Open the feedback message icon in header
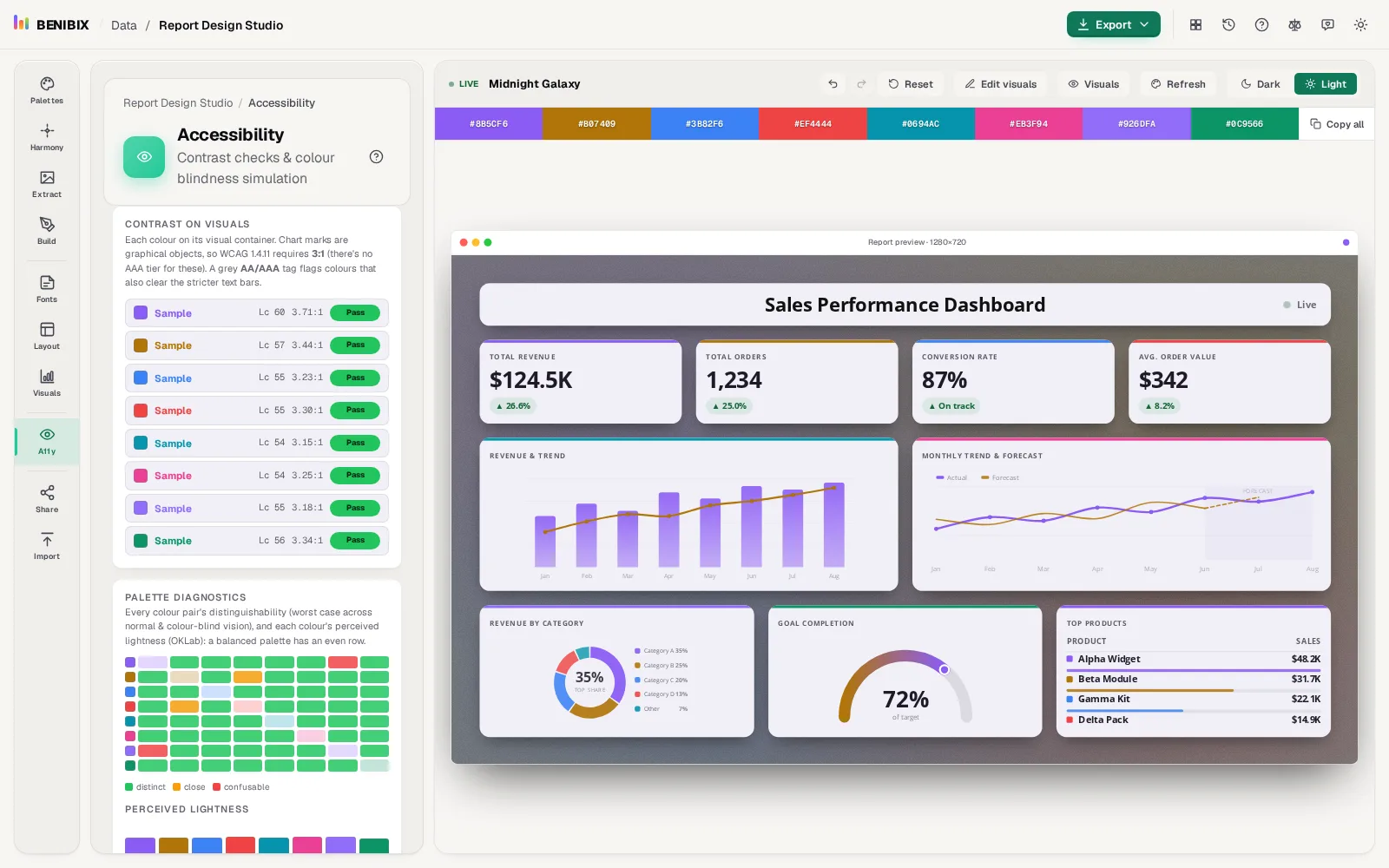This screenshot has height=868, width=1389. pos(1327,25)
